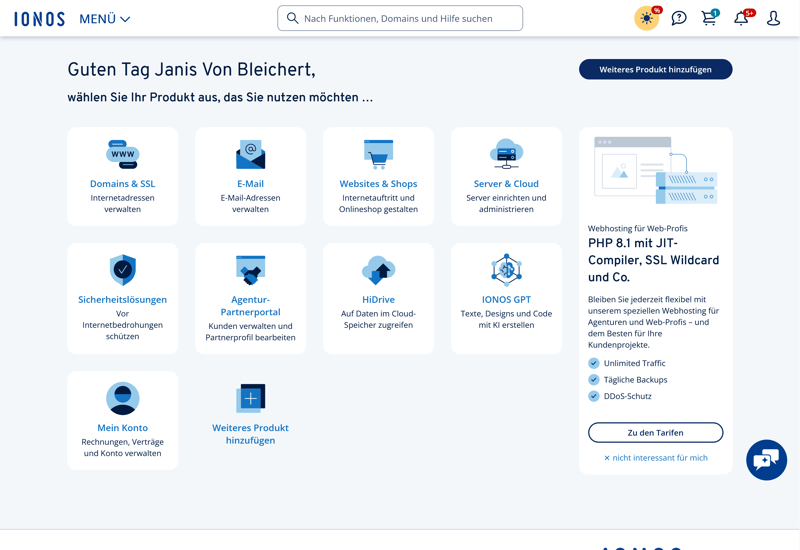Click the webhosting promo illustration

[x=656, y=170]
